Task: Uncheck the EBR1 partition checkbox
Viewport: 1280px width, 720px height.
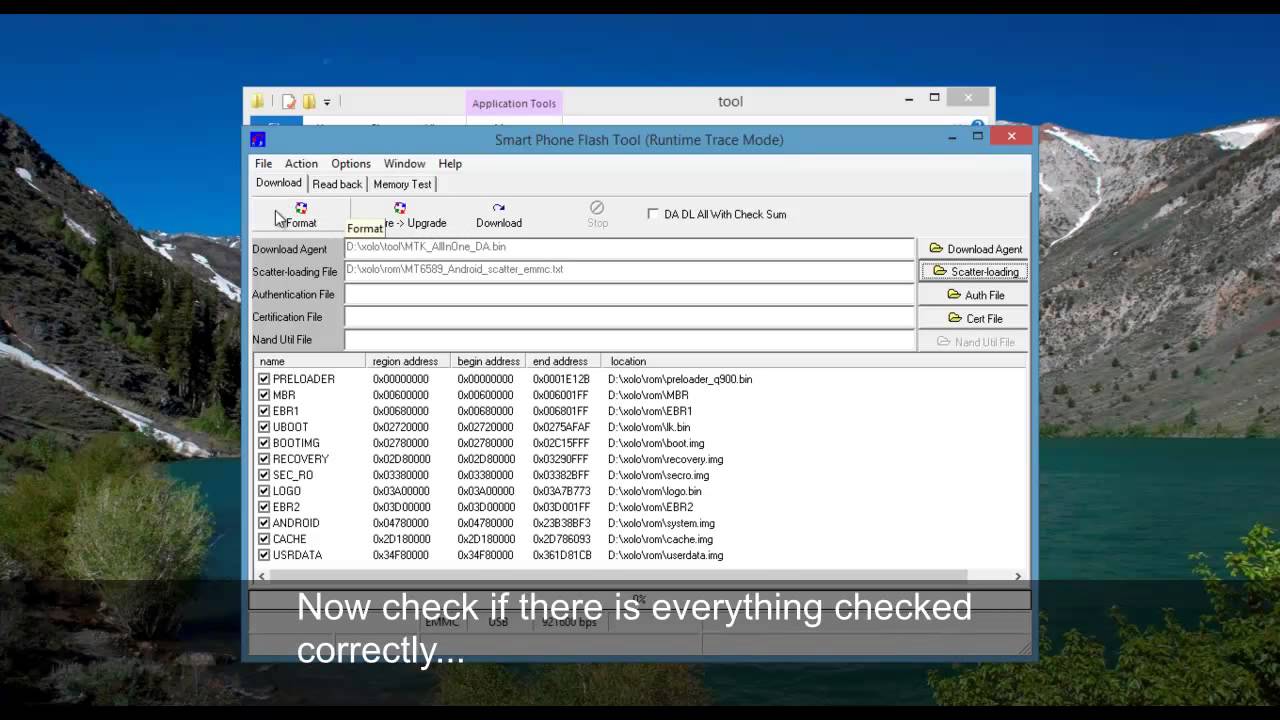Action: click(x=264, y=411)
